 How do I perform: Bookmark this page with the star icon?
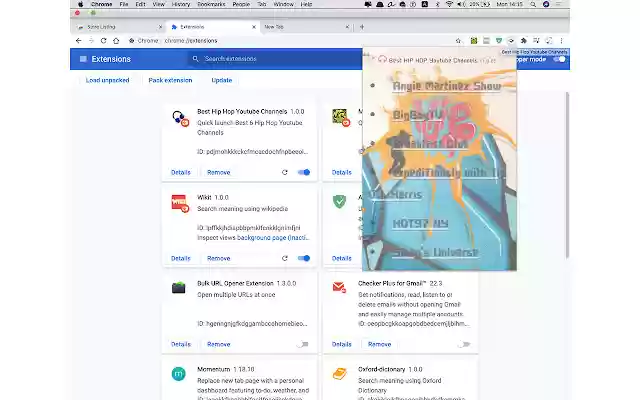(458, 41)
